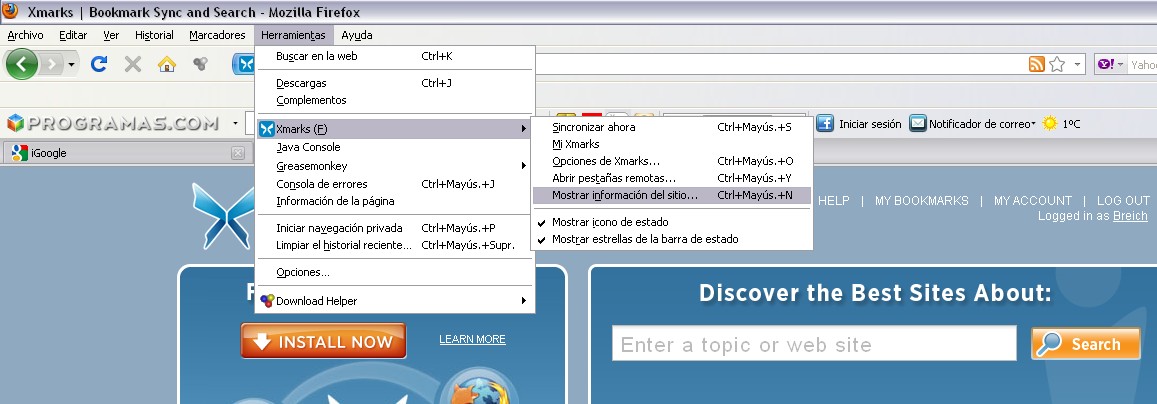1157x404 pixels.
Task: Select Información de la página
Action: click(395, 201)
